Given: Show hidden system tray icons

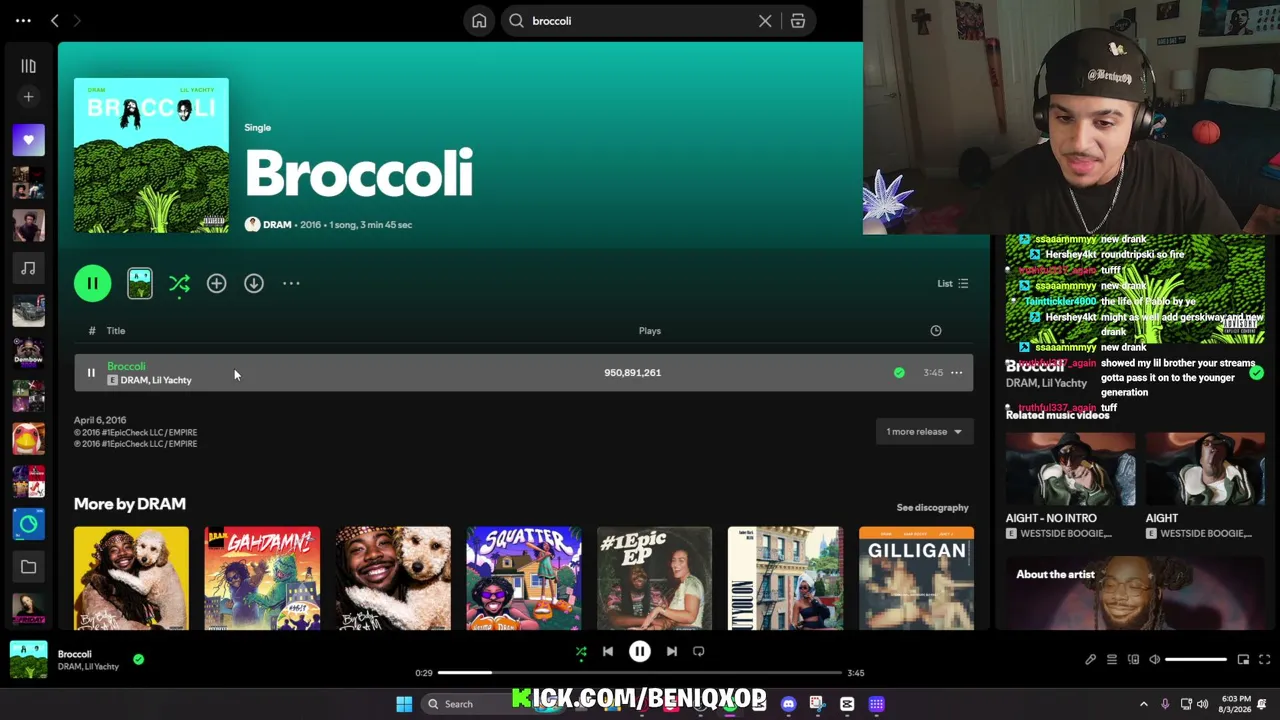Looking at the screenshot, I should [1144, 704].
